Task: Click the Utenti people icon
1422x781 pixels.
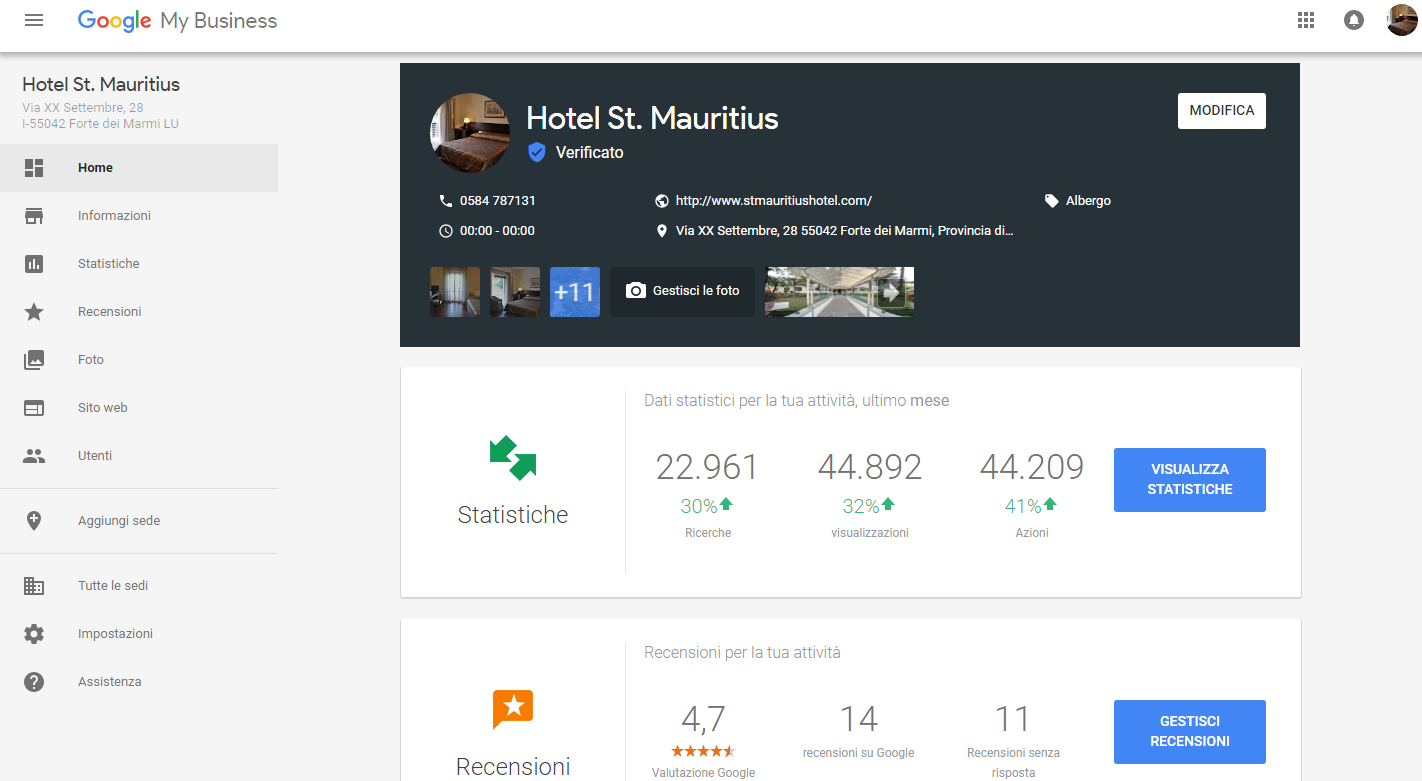Action: point(34,456)
